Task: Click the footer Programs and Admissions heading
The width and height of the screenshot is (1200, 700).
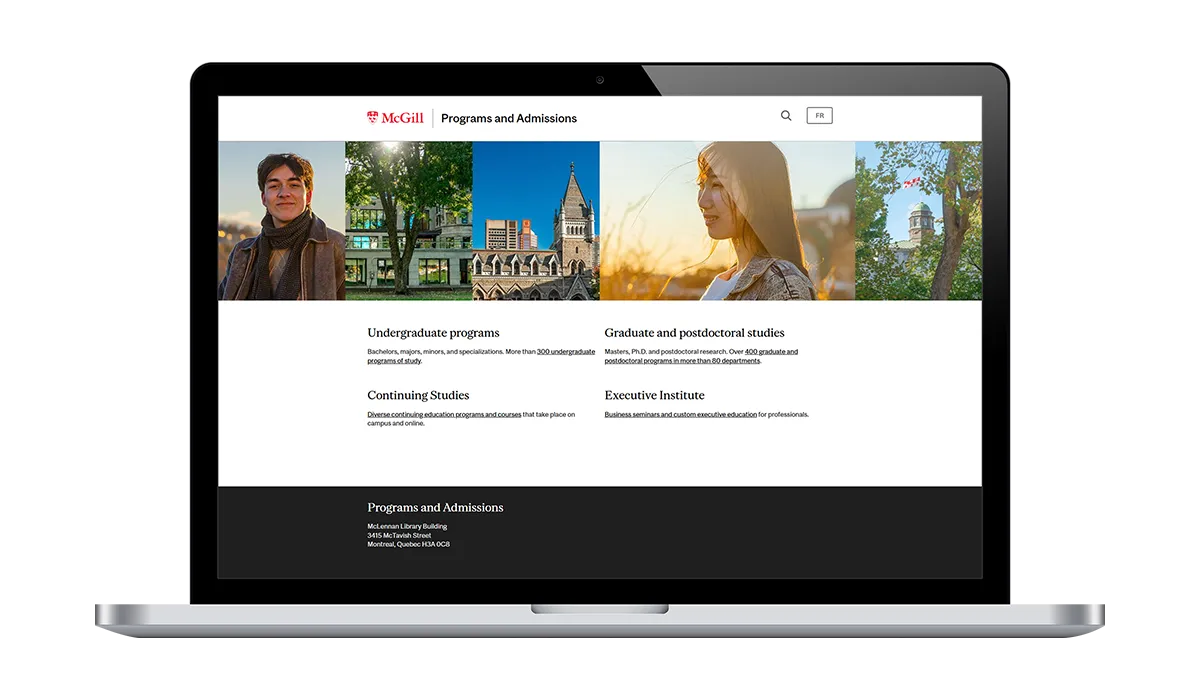Action: coord(435,508)
